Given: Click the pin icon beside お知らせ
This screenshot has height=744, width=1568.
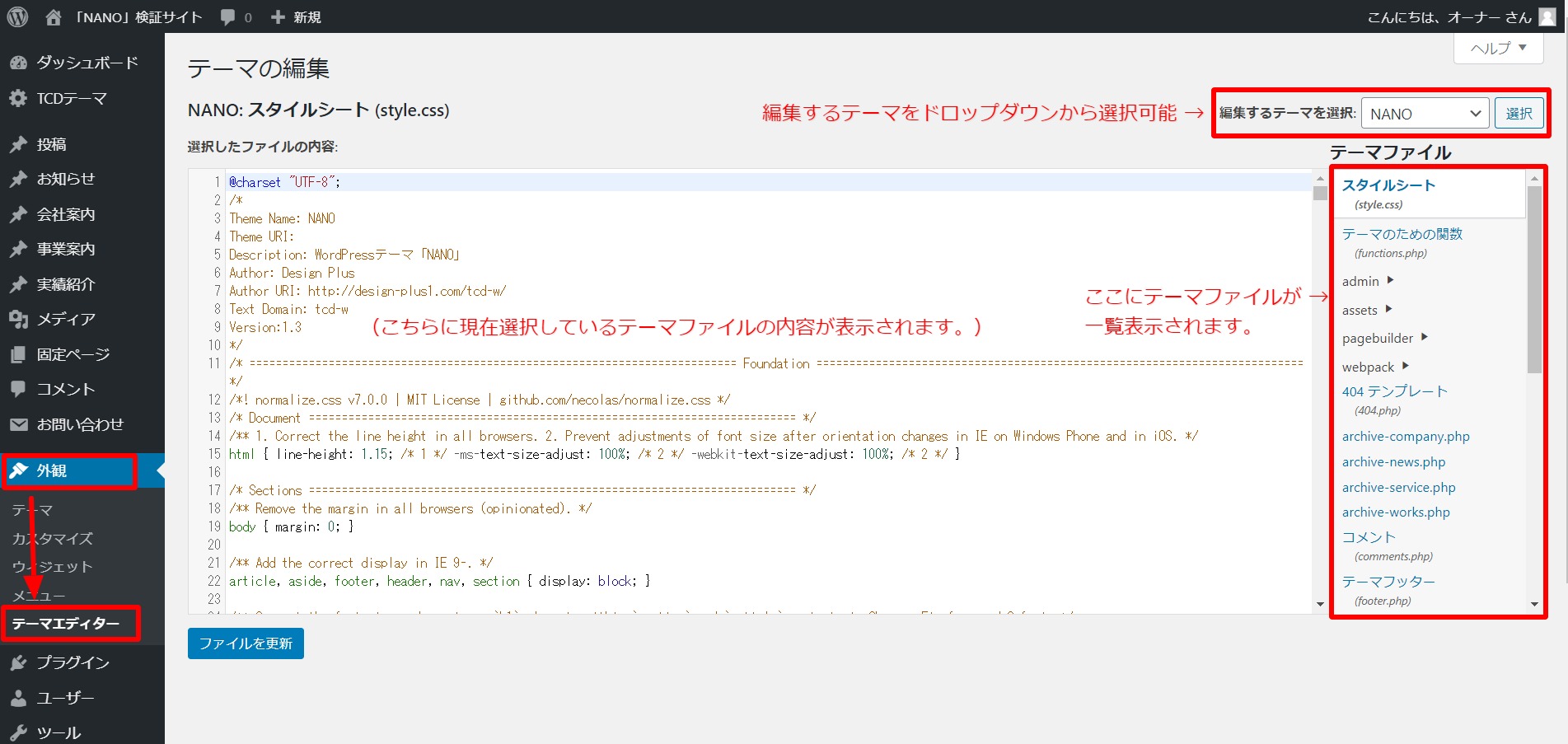Looking at the screenshot, I should pyautogui.click(x=18, y=179).
